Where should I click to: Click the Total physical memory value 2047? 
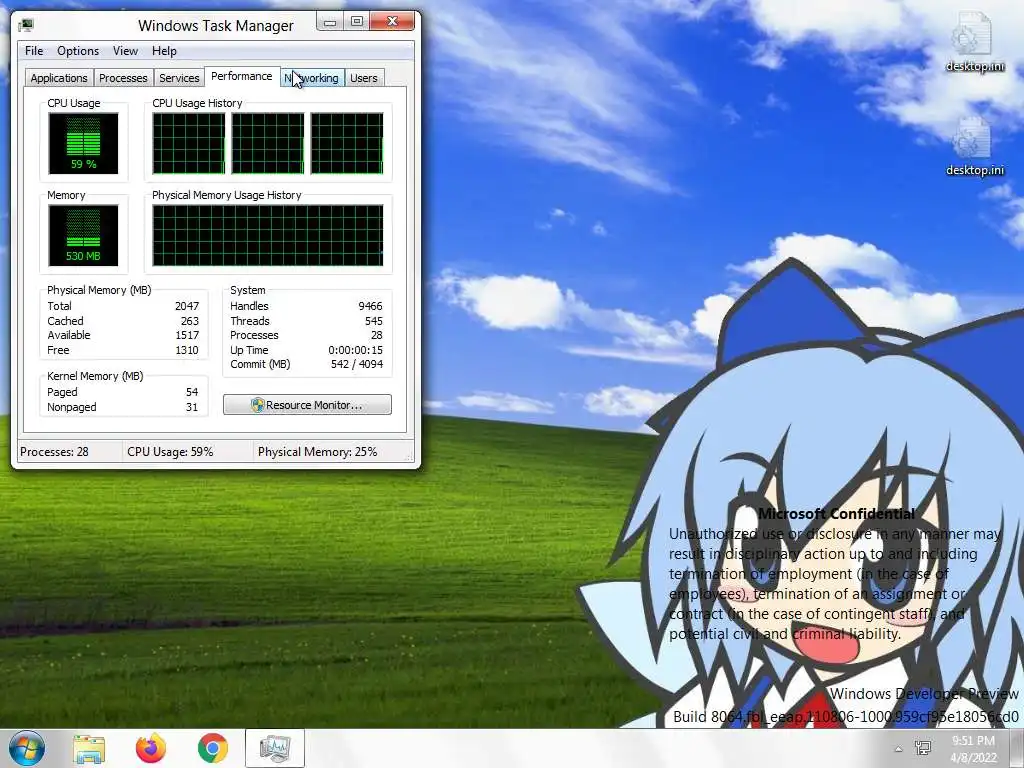click(x=187, y=306)
